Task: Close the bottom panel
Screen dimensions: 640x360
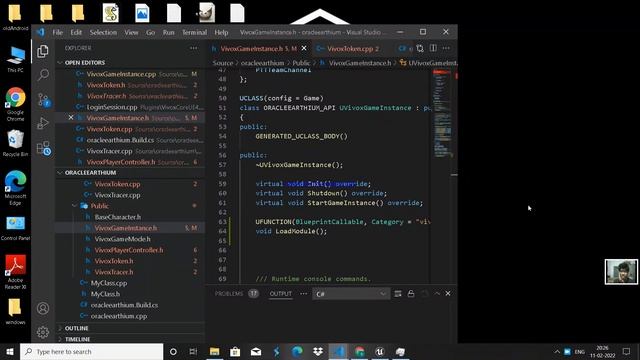Action: [x=448, y=293]
